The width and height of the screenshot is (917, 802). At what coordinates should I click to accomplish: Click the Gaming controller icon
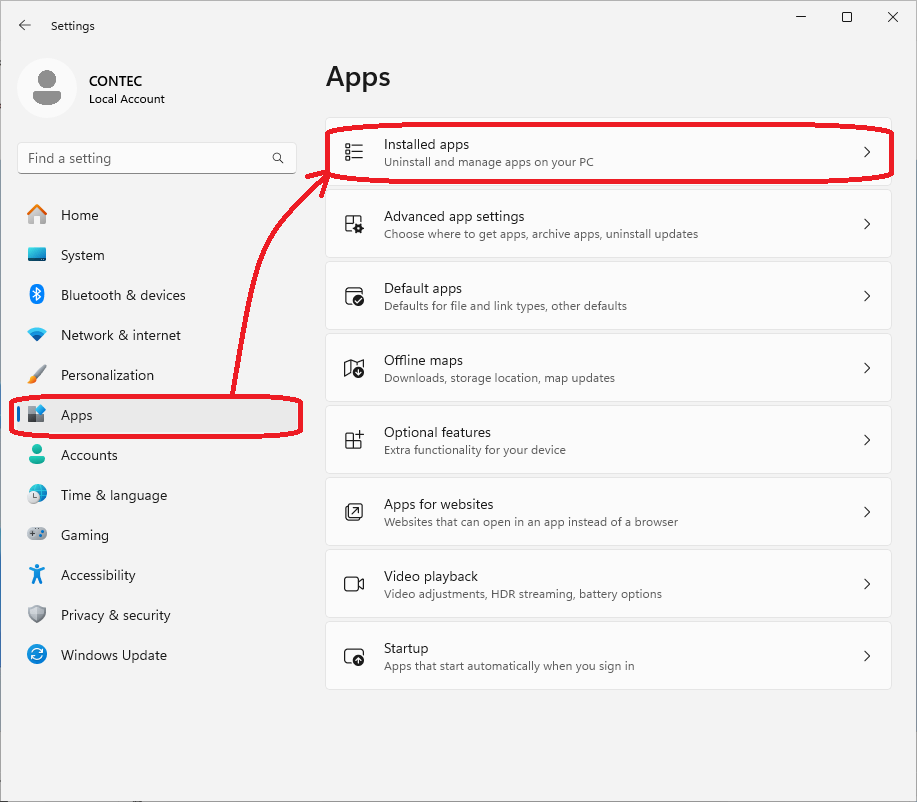click(x=37, y=534)
